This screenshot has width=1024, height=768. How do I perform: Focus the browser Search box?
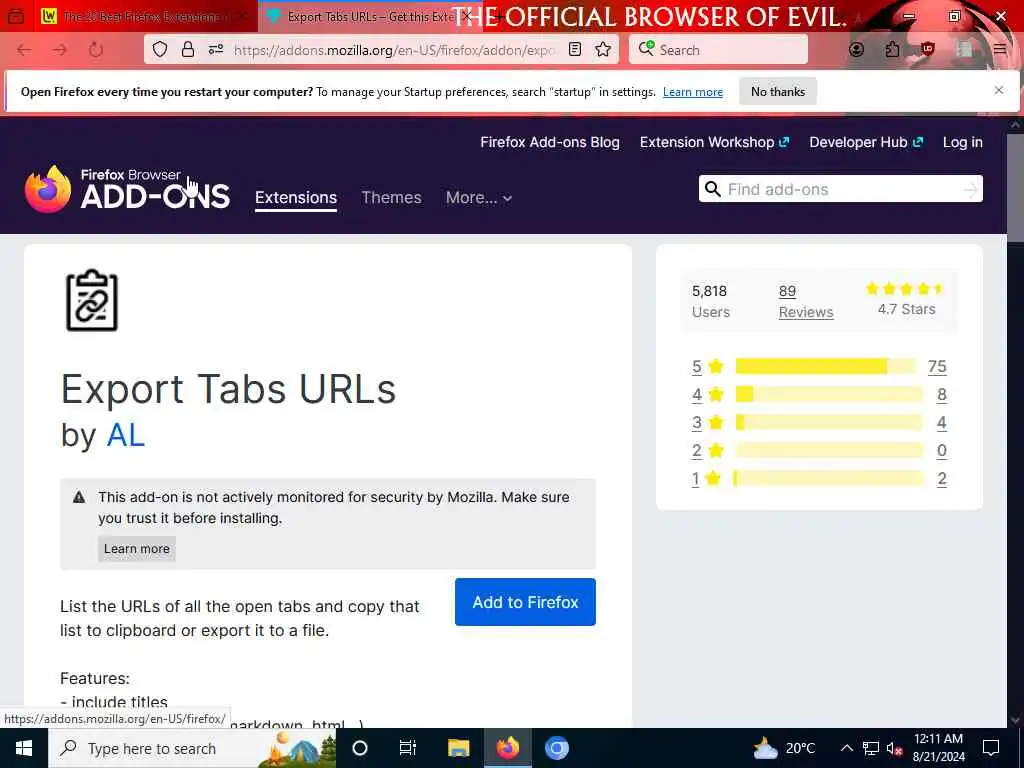point(718,50)
